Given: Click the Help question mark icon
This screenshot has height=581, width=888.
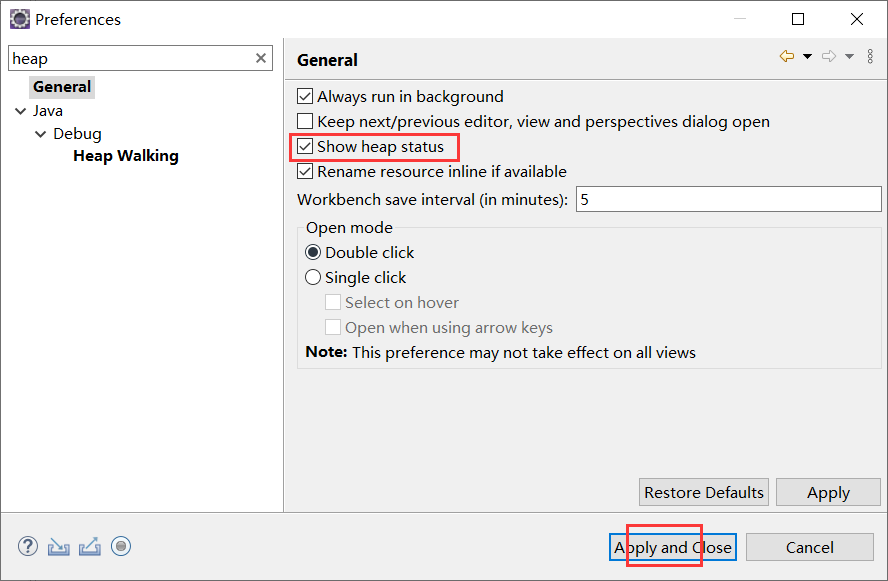Looking at the screenshot, I should click(28, 546).
